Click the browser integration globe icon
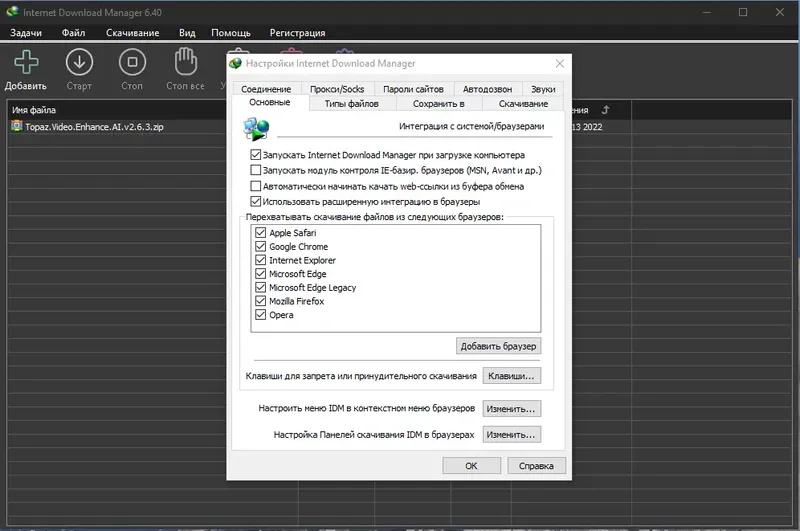Screen dimensions: 800x531 click(x=256, y=129)
